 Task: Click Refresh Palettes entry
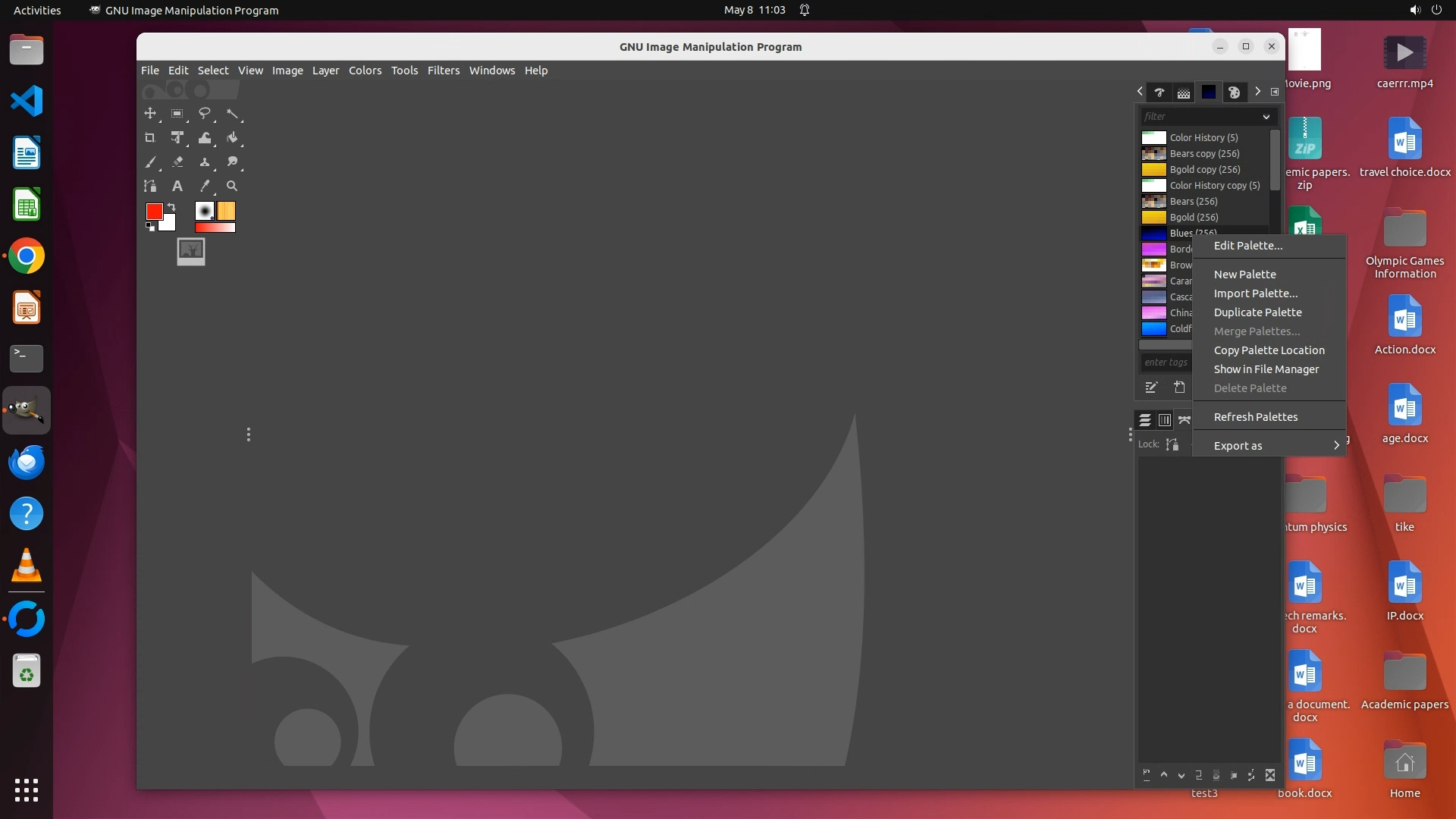(x=1255, y=417)
